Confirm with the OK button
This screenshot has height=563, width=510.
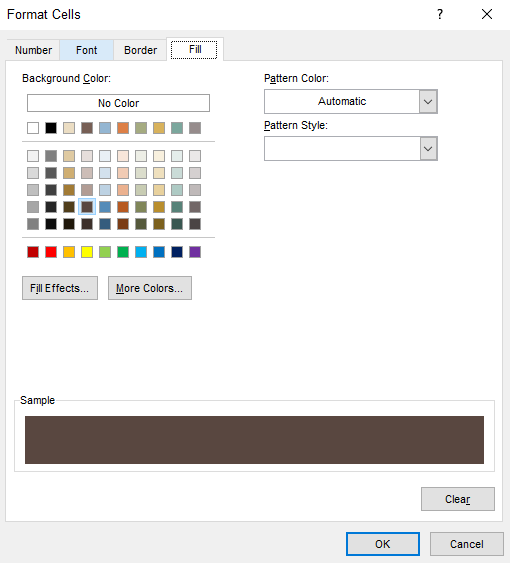(383, 544)
